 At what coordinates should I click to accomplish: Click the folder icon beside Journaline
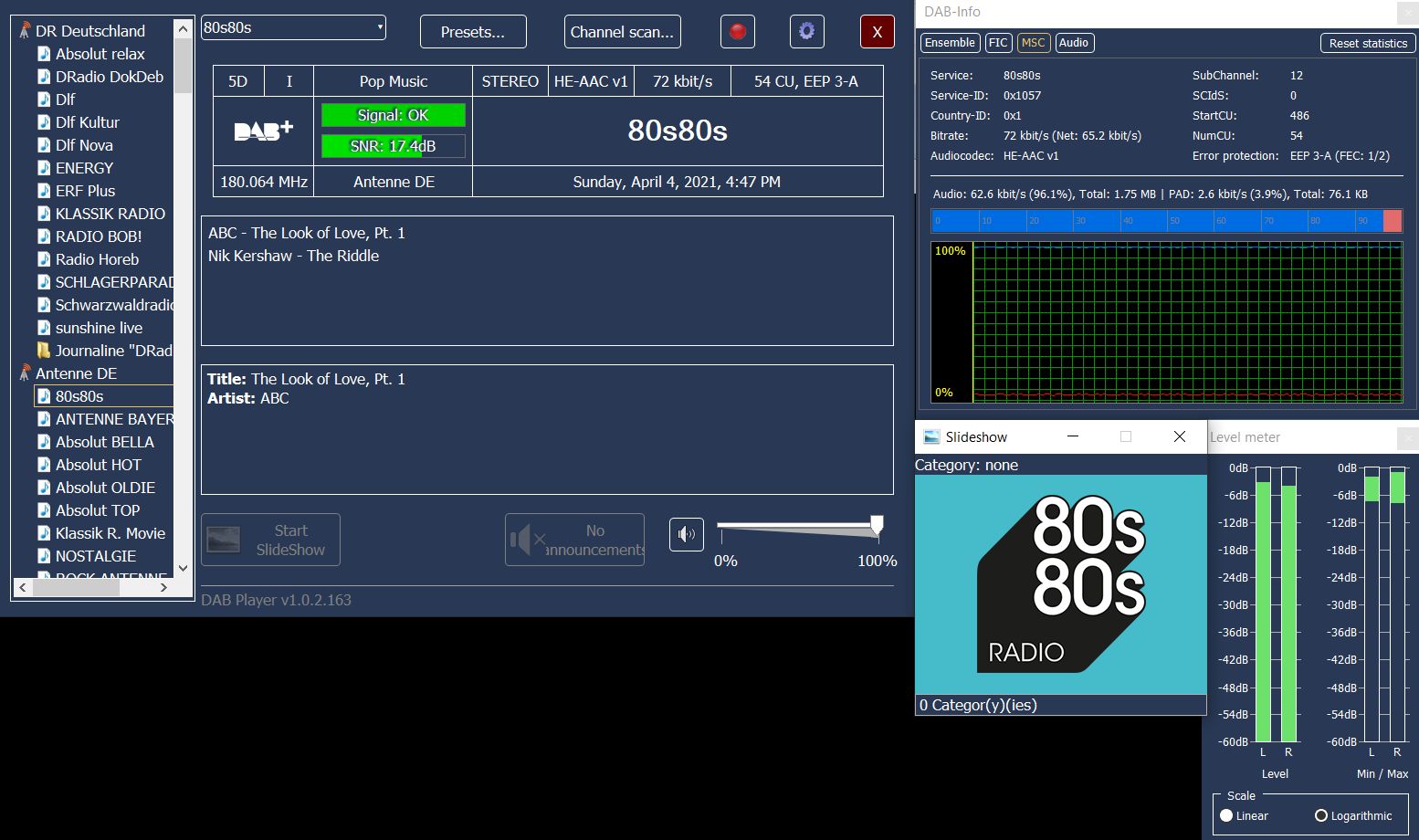44,351
